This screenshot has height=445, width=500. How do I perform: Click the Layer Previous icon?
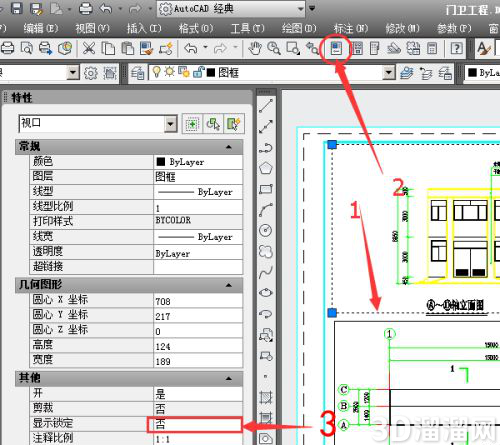pyautogui.click(x=425, y=73)
